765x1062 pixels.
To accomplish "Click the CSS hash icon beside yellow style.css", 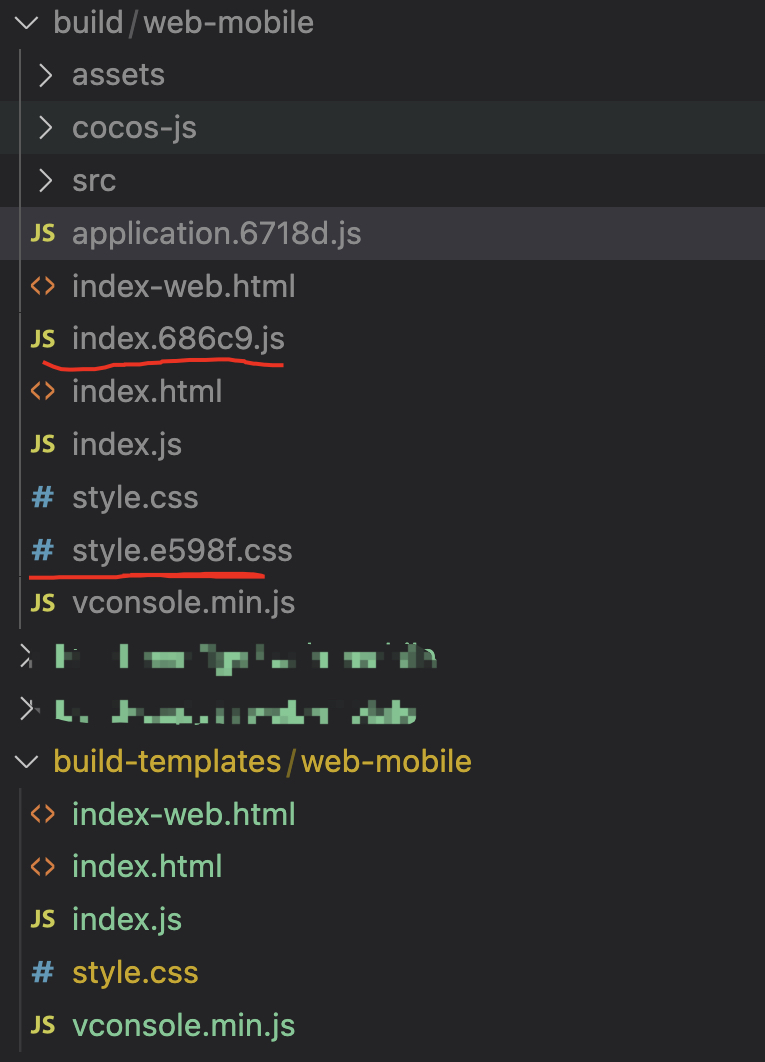I will pyautogui.click(x=42, y=972).
